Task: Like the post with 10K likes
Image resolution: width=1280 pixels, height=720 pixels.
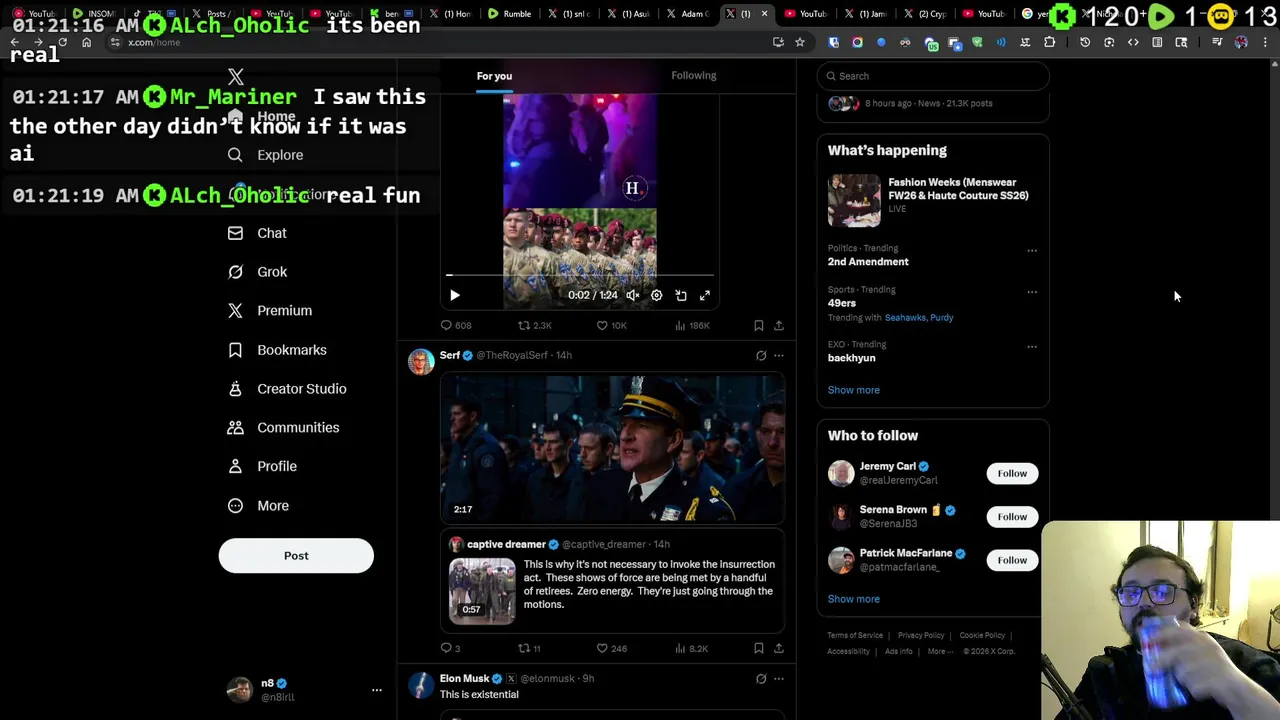Action: point(611,325)
